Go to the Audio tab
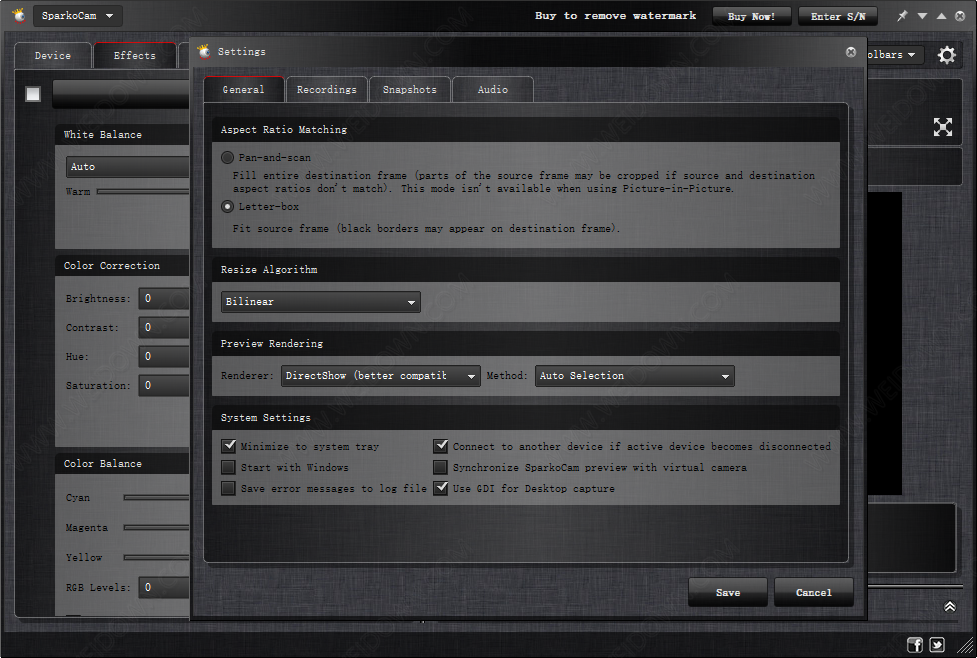977x658 pixels. [x=493, y=90]
